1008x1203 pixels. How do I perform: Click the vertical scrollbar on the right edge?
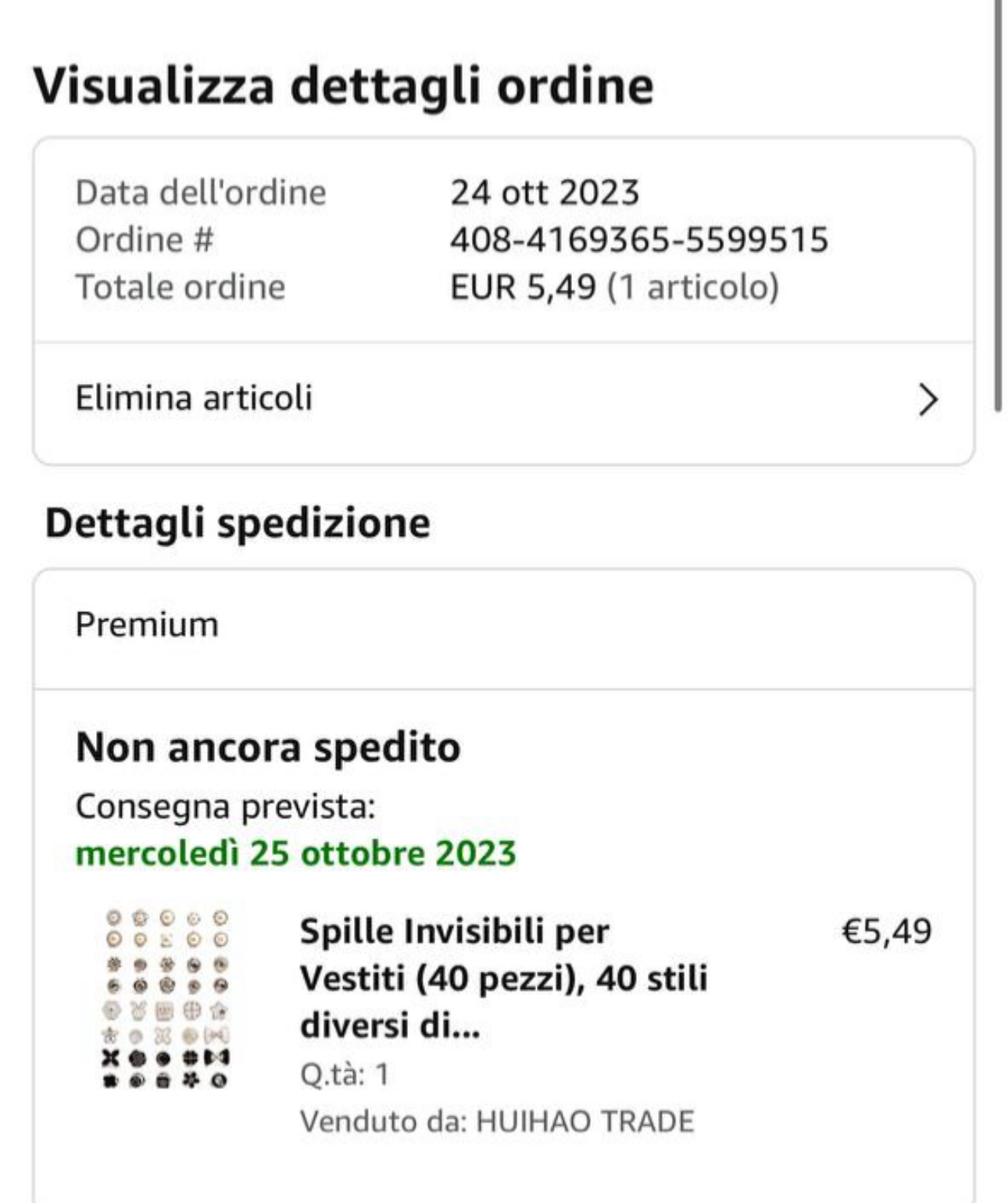tap(998, 203)
